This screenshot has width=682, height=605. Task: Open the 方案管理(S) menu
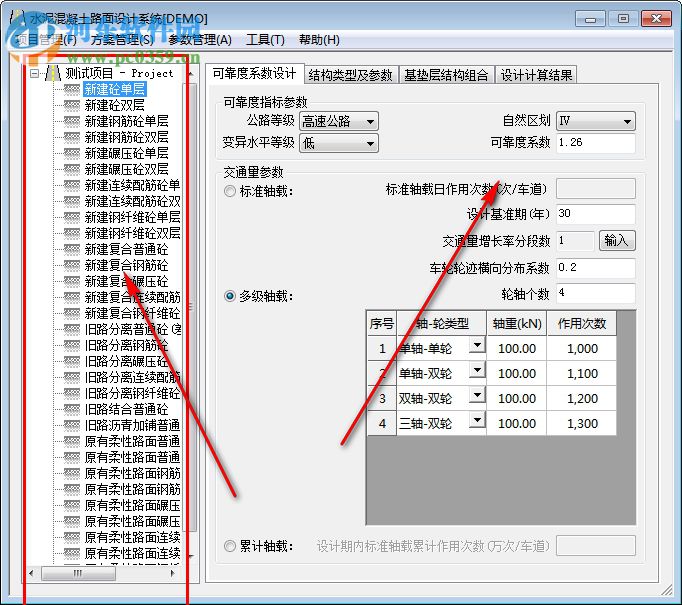click(x=122, y=40)
